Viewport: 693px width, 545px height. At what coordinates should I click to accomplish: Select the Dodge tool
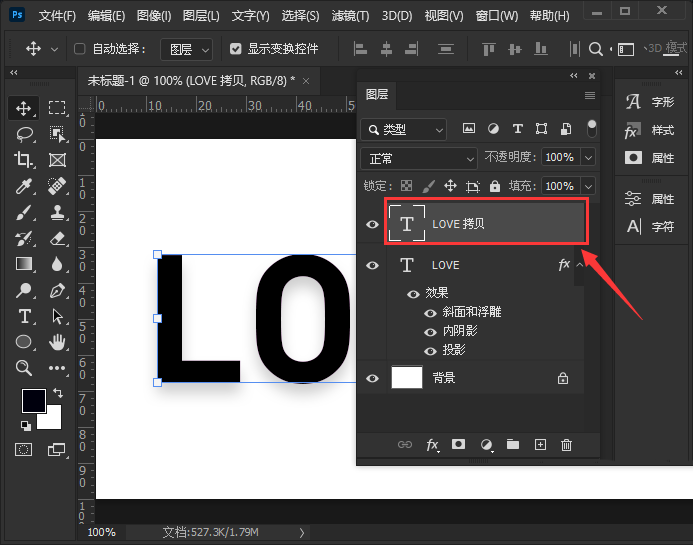(23, 290)
